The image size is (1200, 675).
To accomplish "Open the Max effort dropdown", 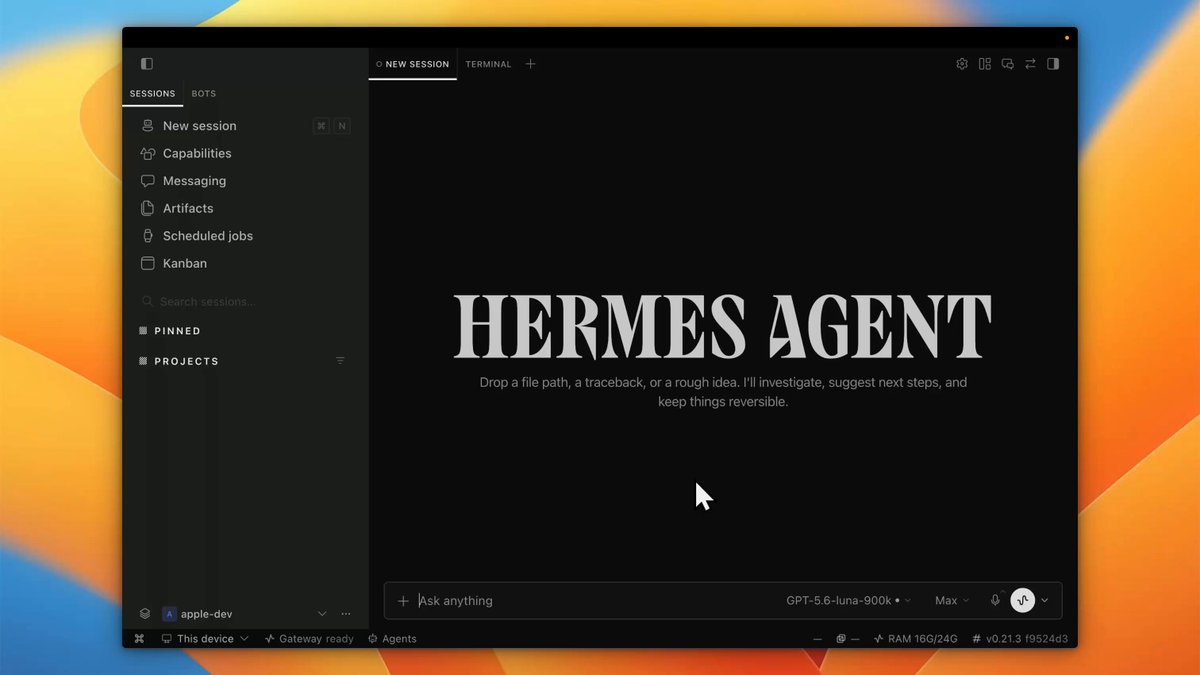I will (x=952, y=601).
